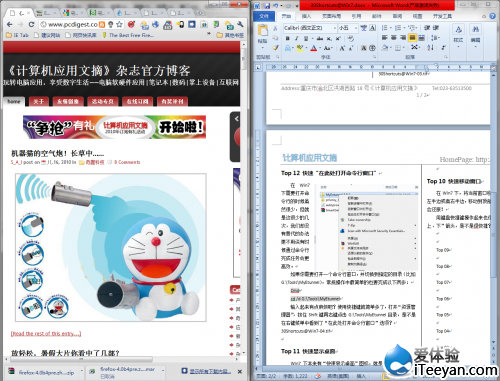Open the 文件 File tab in Word
The image size is (500, 381).
(x=264, y=16)
